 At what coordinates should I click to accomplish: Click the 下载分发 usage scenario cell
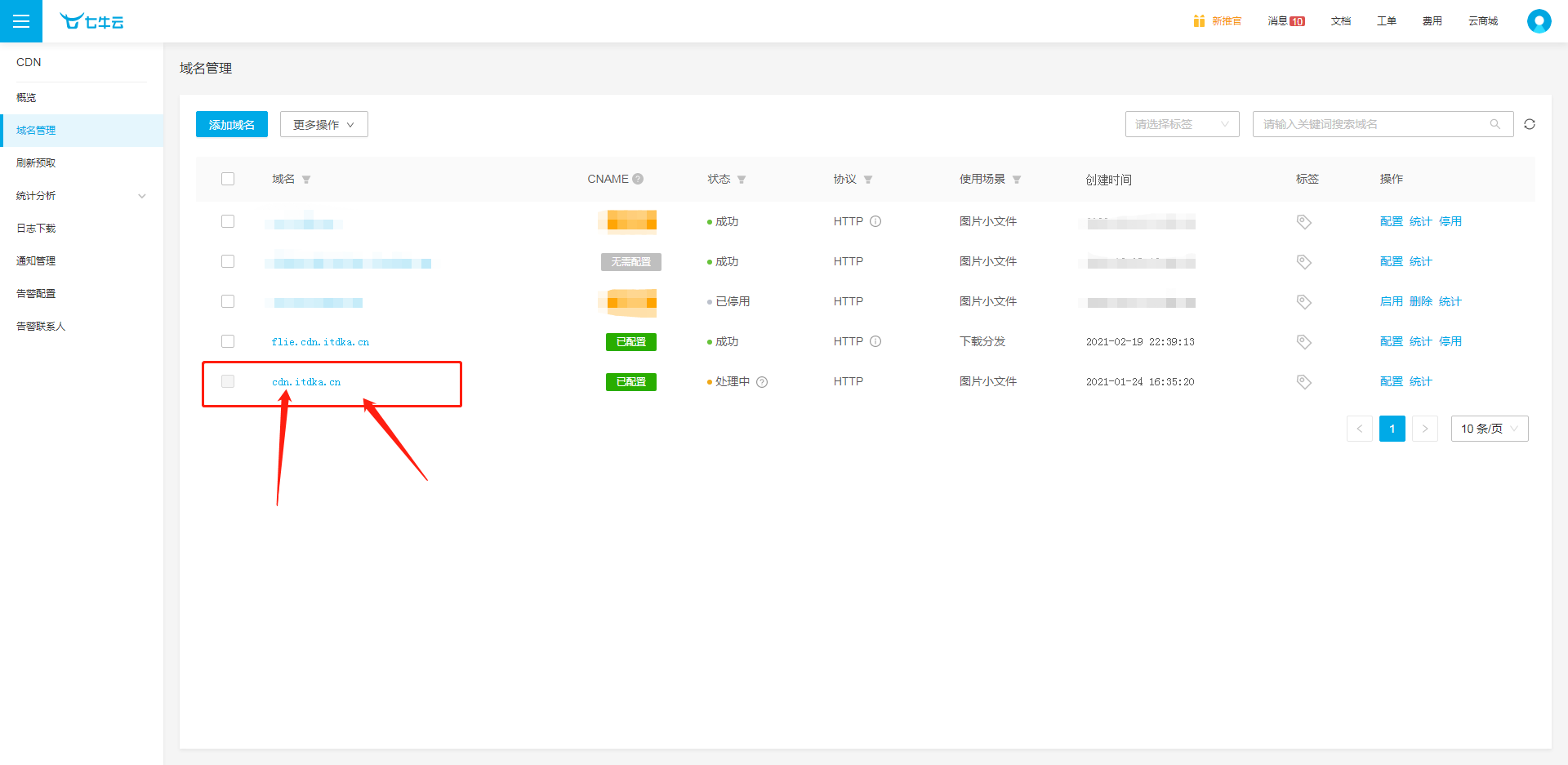982,341
